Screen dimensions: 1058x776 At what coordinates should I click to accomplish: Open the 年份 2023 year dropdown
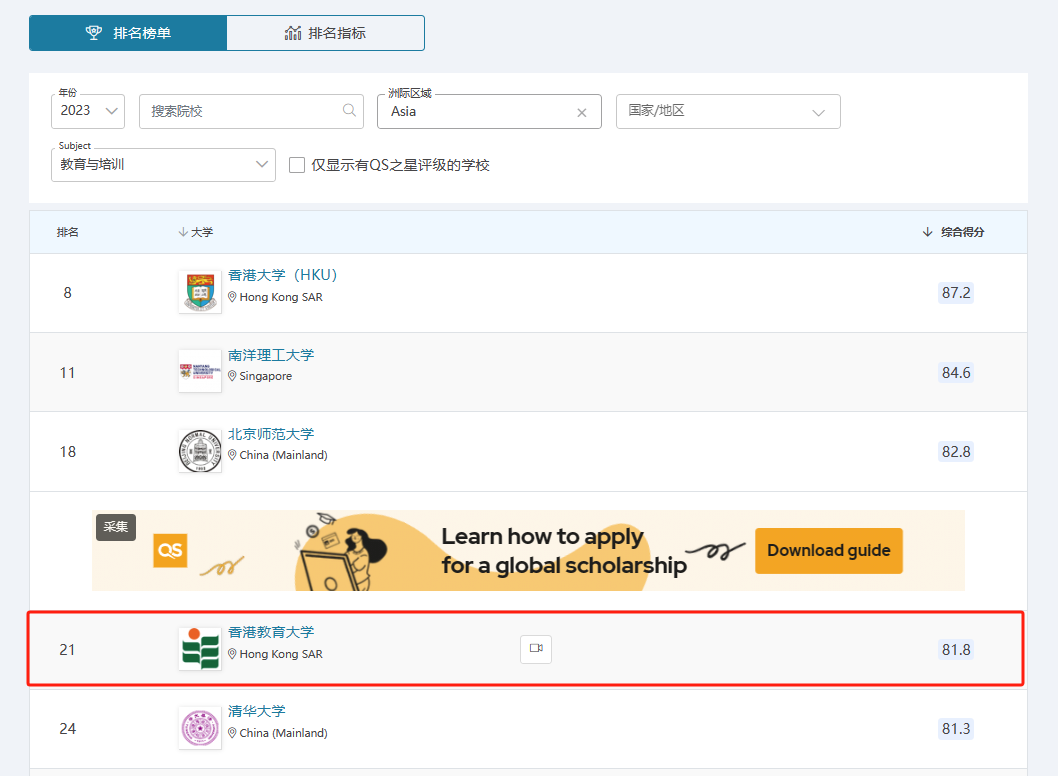point(88,111)
